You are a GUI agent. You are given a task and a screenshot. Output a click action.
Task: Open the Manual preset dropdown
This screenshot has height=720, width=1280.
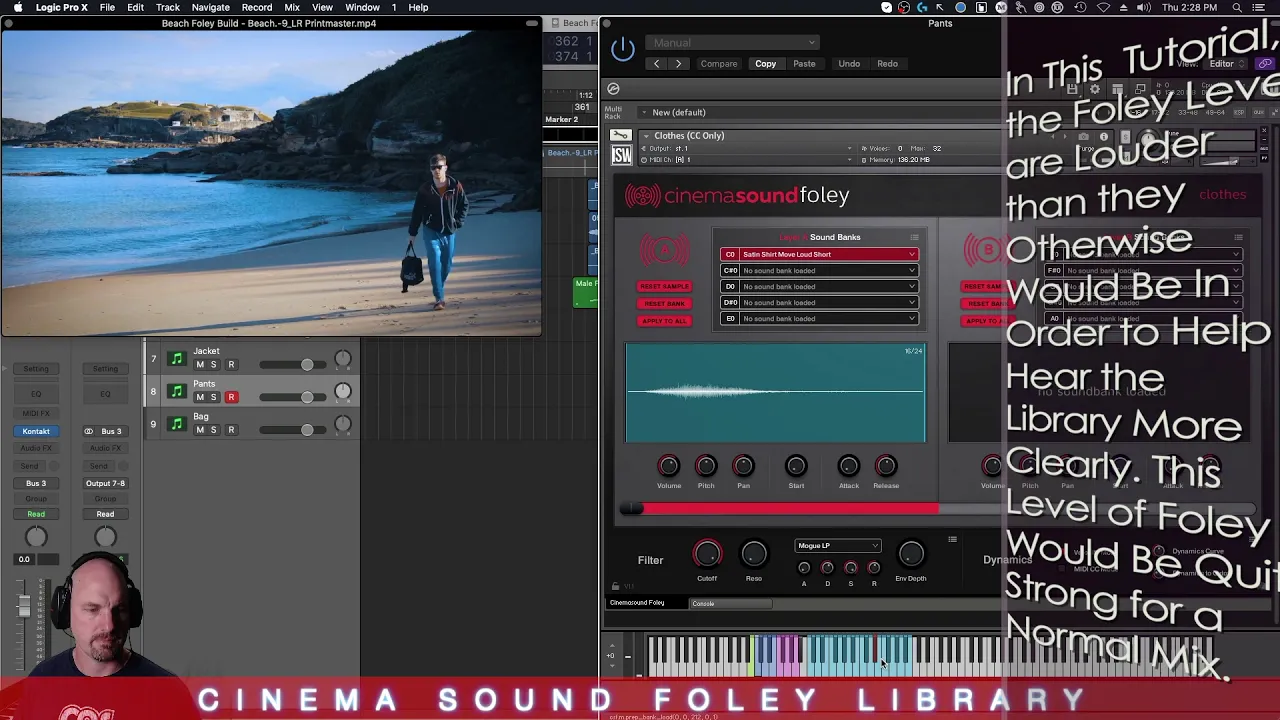(x=733, y=43)
